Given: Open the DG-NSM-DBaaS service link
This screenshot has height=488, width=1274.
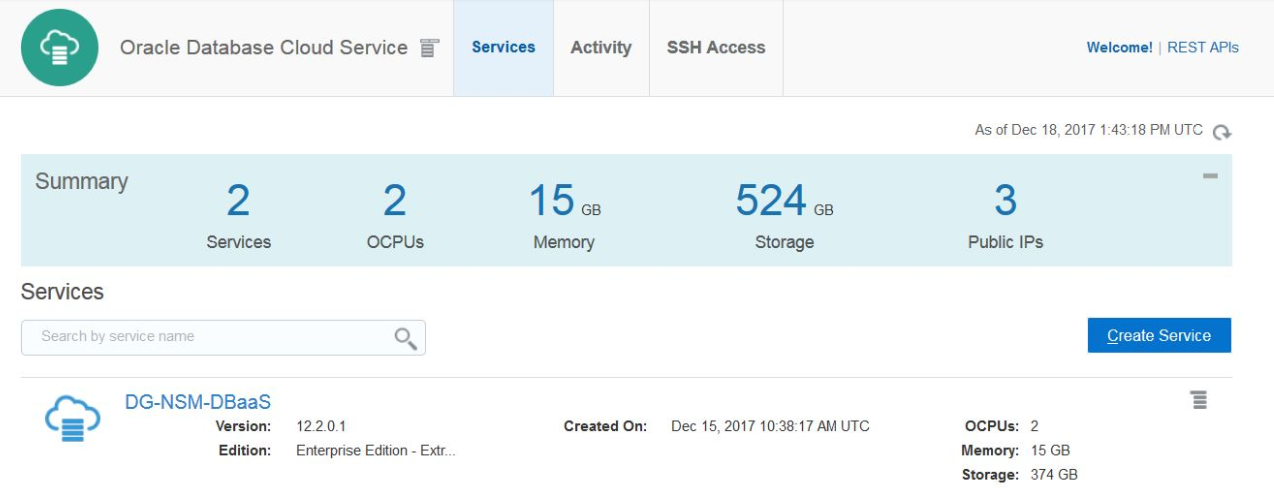Looking at the screenshot, I should click(x=197, y=402).
